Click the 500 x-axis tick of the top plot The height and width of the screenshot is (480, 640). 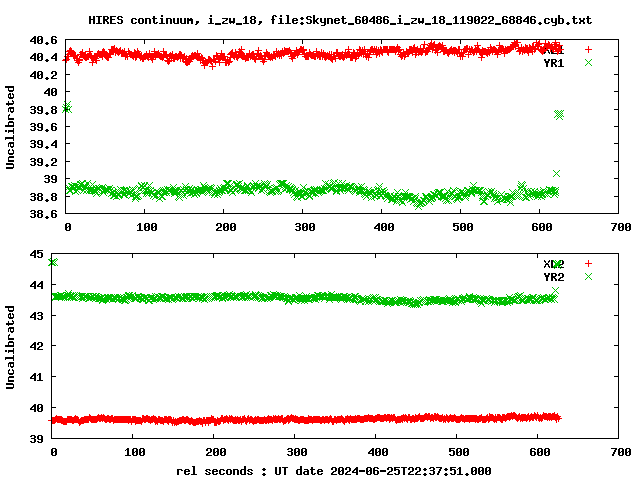pyautogui.click(x=462, y=227)
